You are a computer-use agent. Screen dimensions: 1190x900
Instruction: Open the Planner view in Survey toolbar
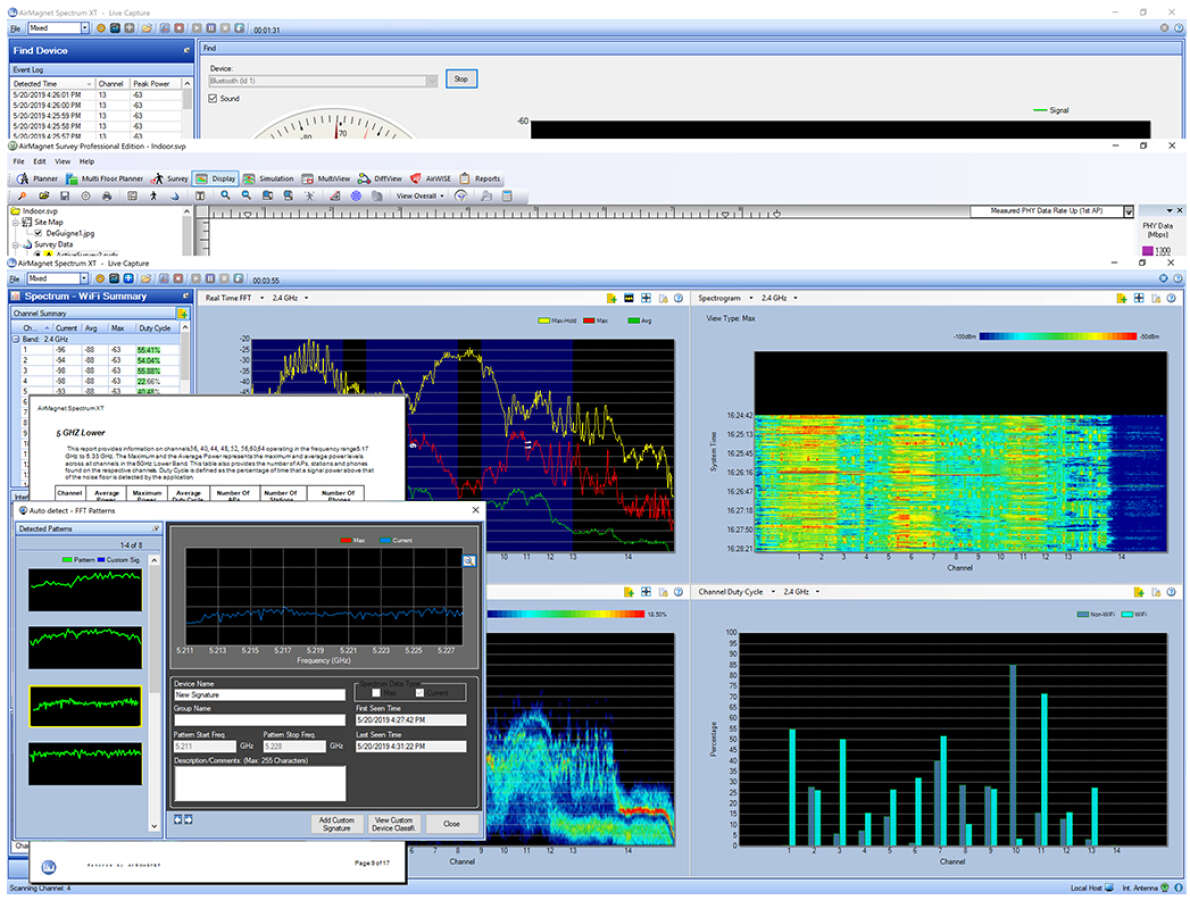click(37, 179)
